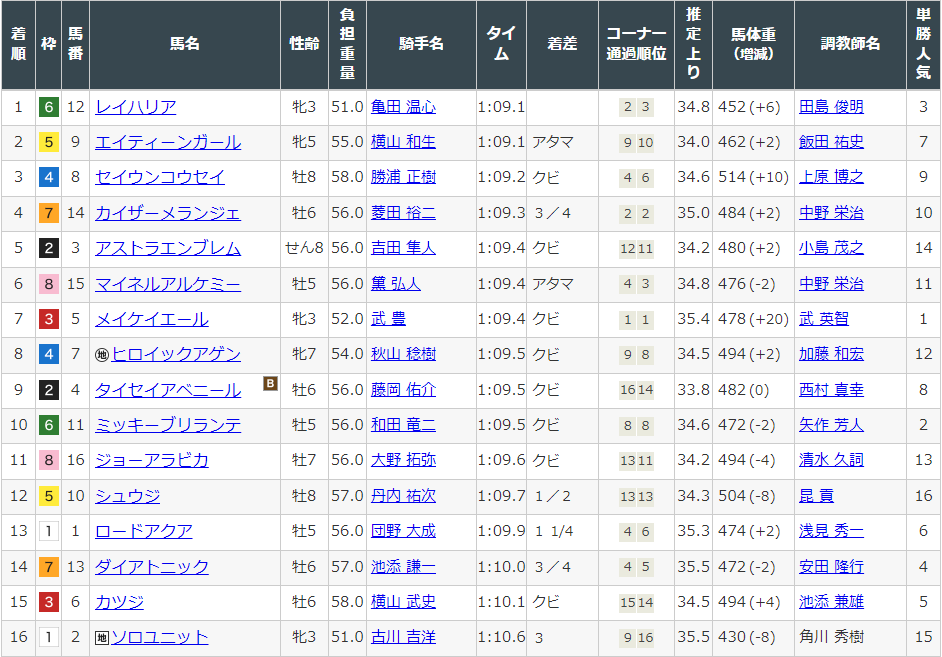Screen dimensions: 942x657
Task: Open horse page ミッキーブリランテ
Action: 168,425
